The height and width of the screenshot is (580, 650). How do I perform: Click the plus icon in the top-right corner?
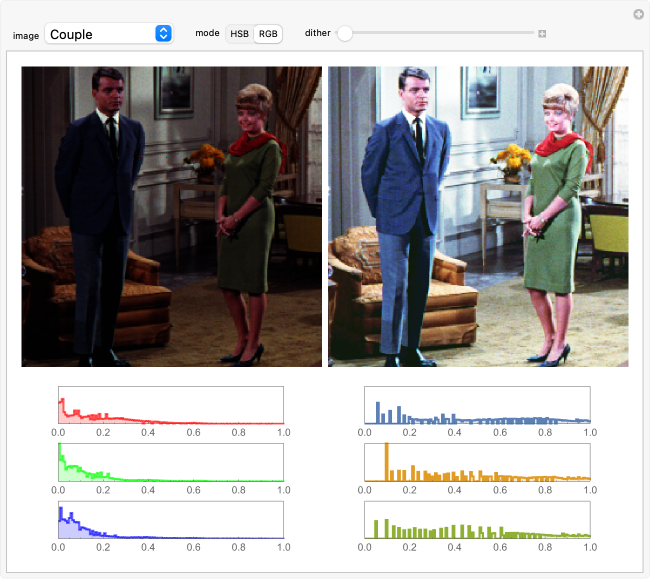tap(638, 14)
